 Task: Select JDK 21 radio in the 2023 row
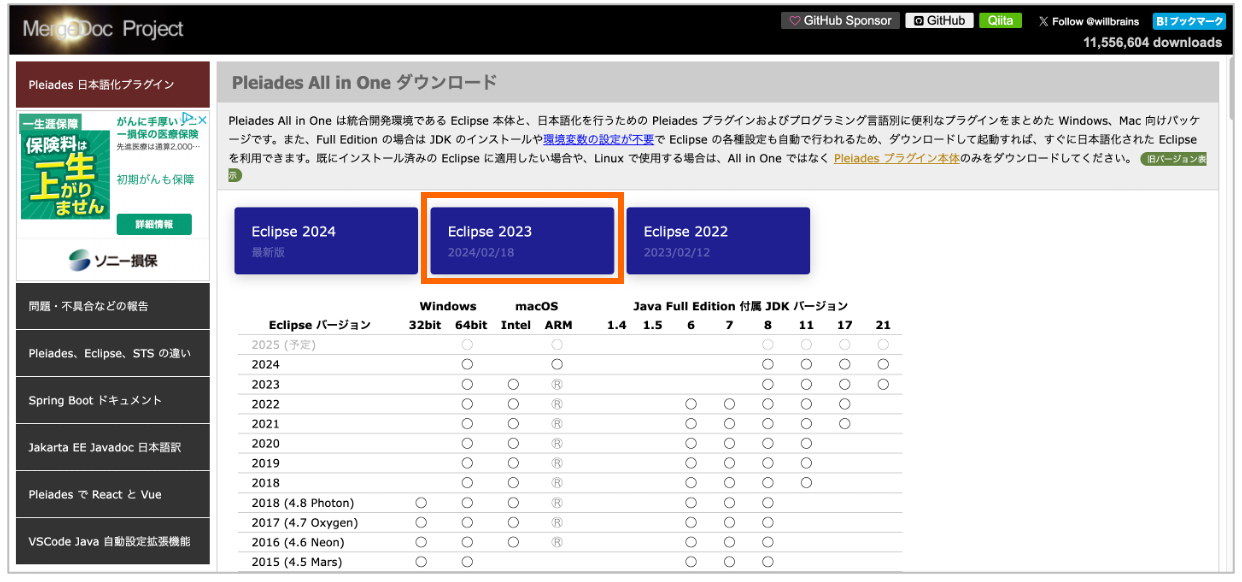tap(882, 383)
